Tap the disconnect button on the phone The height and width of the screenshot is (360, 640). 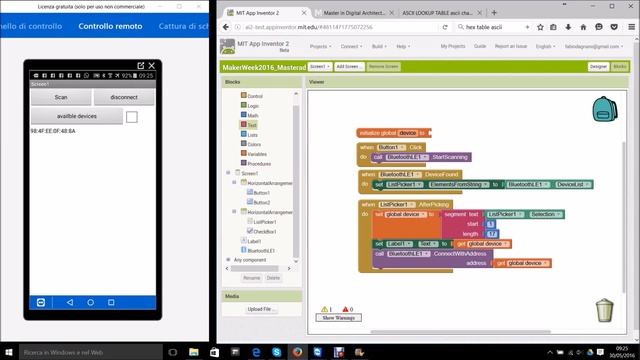[124, 97]
